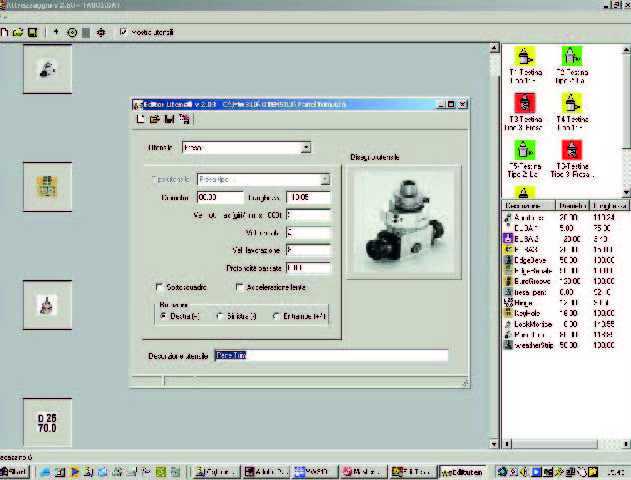Viewport: 631px width, 480px height.
Task: Click Save icon in Editor Utensili toolbar
Action: tap(169, 119)
